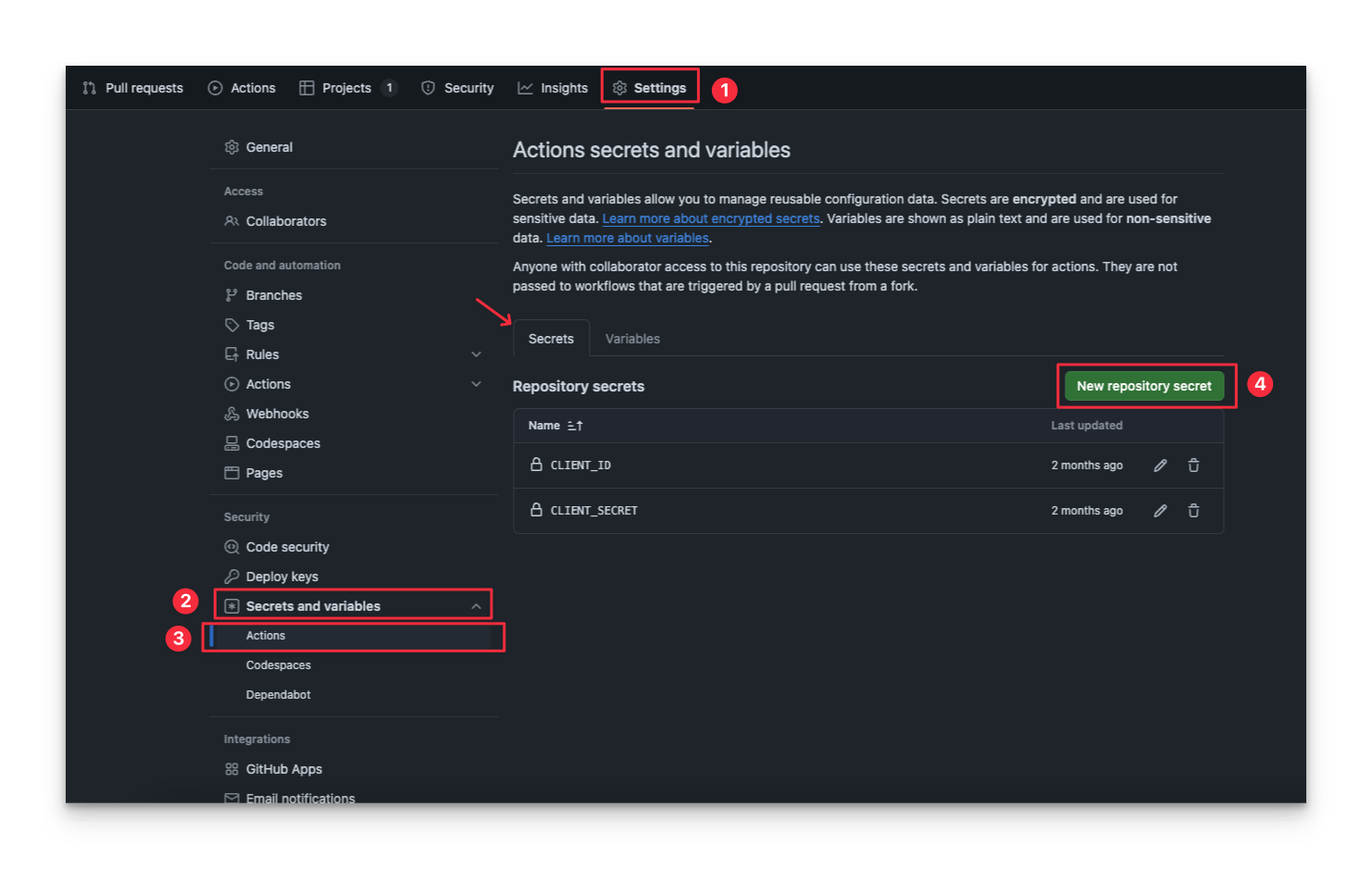Select Dependabot under Secrets and variables
This screenshot has height=869, width=1372.
click(278, 695)
